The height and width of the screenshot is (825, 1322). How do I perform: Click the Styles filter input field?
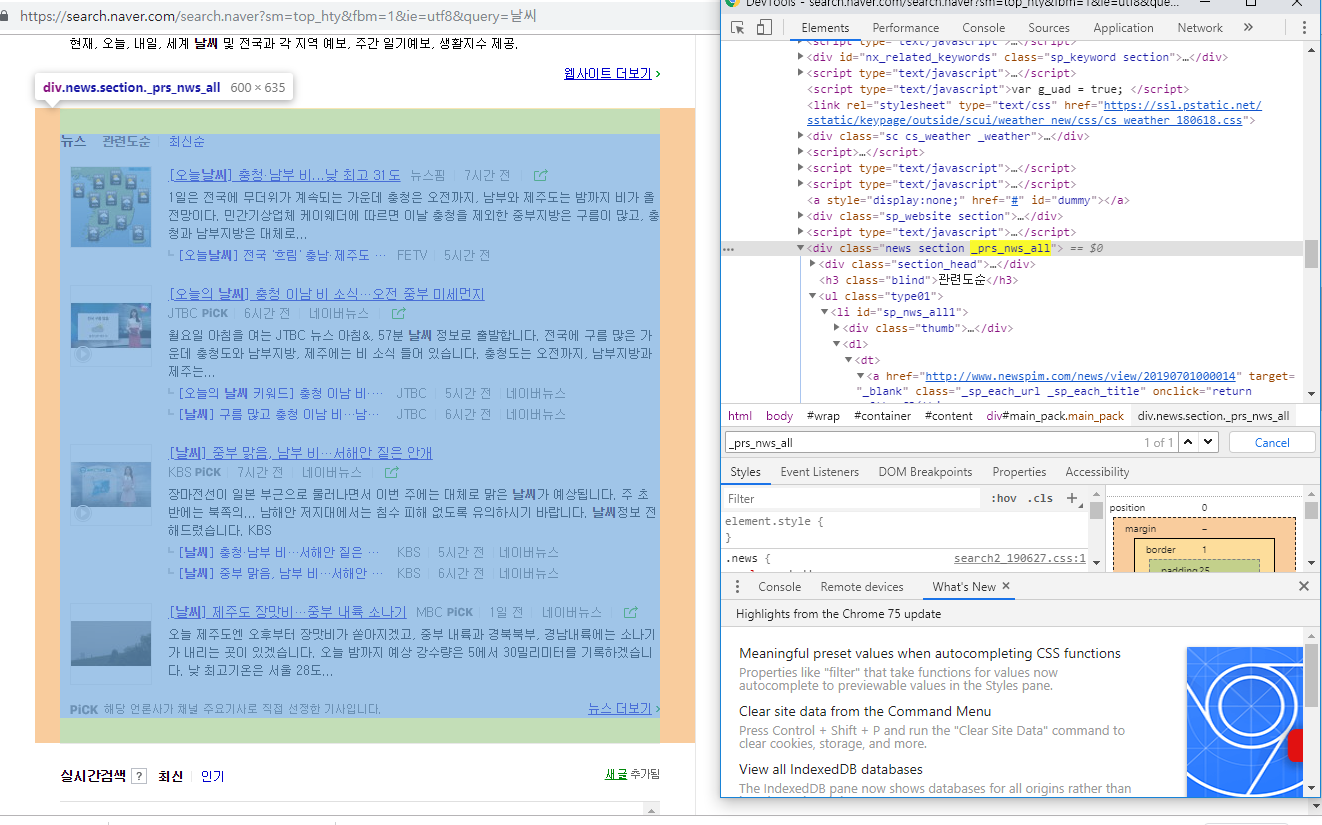coord(852,498)
